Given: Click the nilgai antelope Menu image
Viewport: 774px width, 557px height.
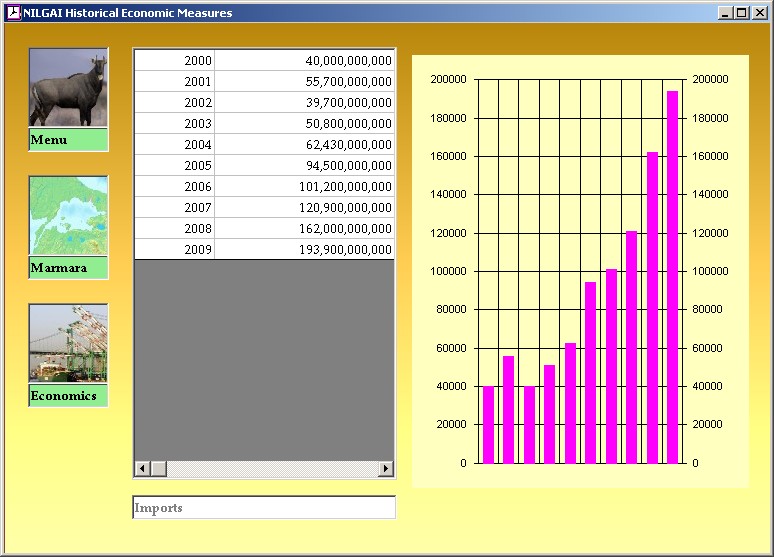Looking at the screenshot, I should click(68, 88).
